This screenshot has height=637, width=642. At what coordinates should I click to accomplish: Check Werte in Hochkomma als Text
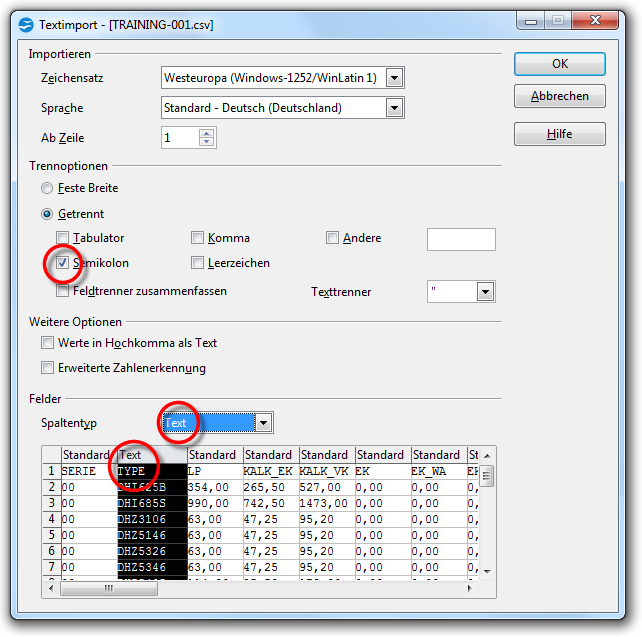click(x=47, y=343)
